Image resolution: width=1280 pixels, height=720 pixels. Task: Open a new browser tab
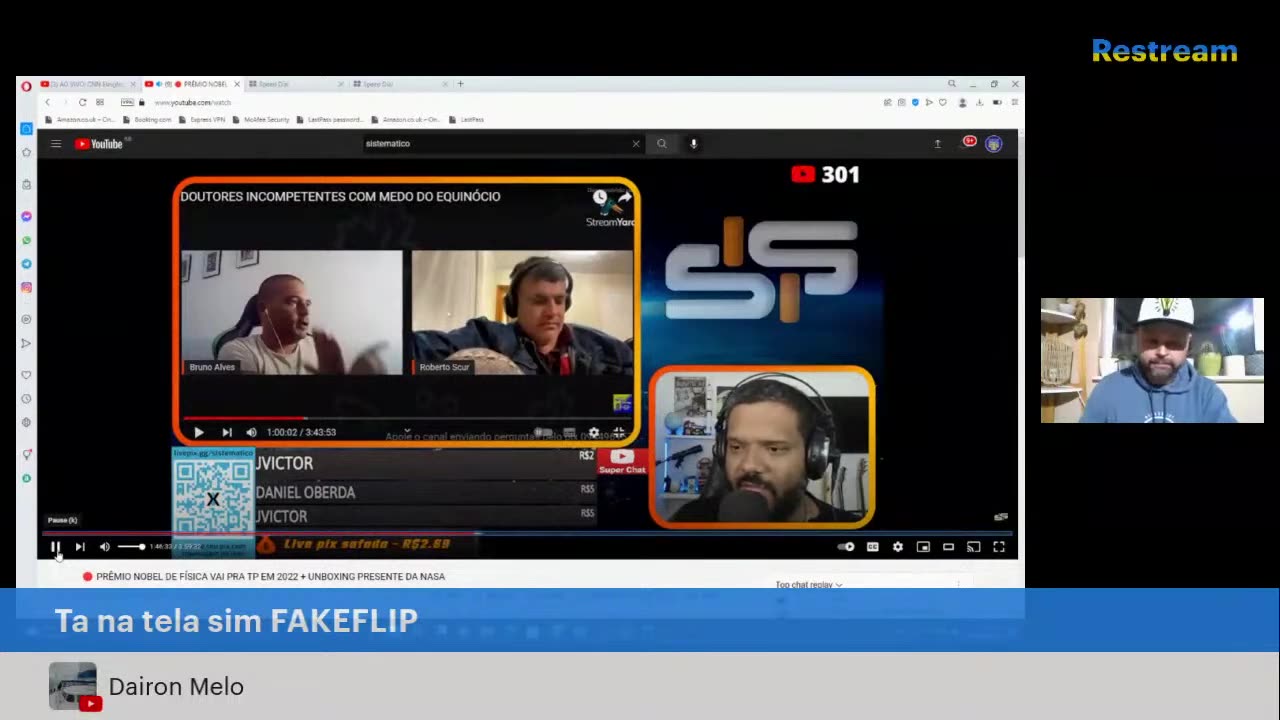click(461, 84)
